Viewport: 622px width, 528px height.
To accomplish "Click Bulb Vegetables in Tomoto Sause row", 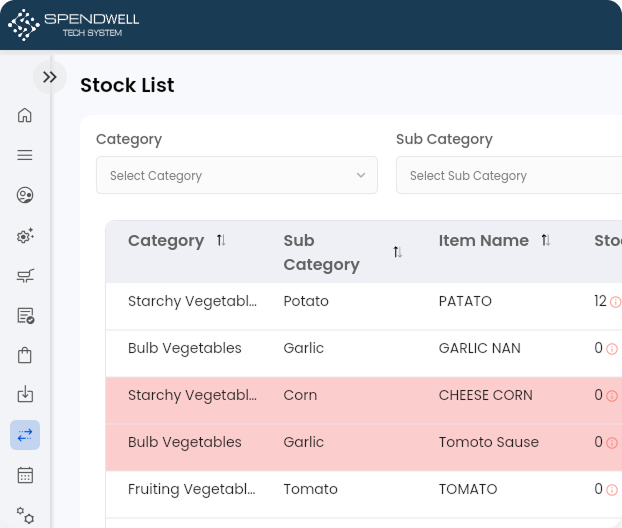I will 184,442.
